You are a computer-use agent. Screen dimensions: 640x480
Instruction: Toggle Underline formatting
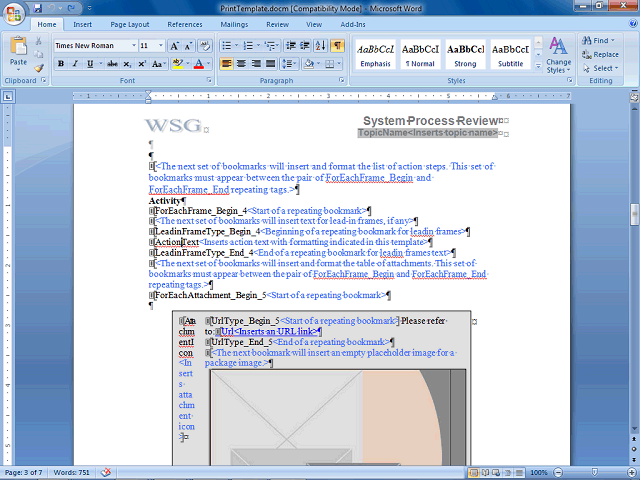coord(90,64)
